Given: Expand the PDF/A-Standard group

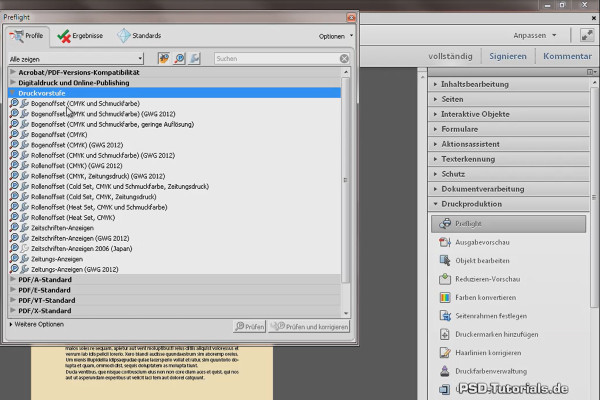Looking at the screenshot, I should (x=13, y=279).
